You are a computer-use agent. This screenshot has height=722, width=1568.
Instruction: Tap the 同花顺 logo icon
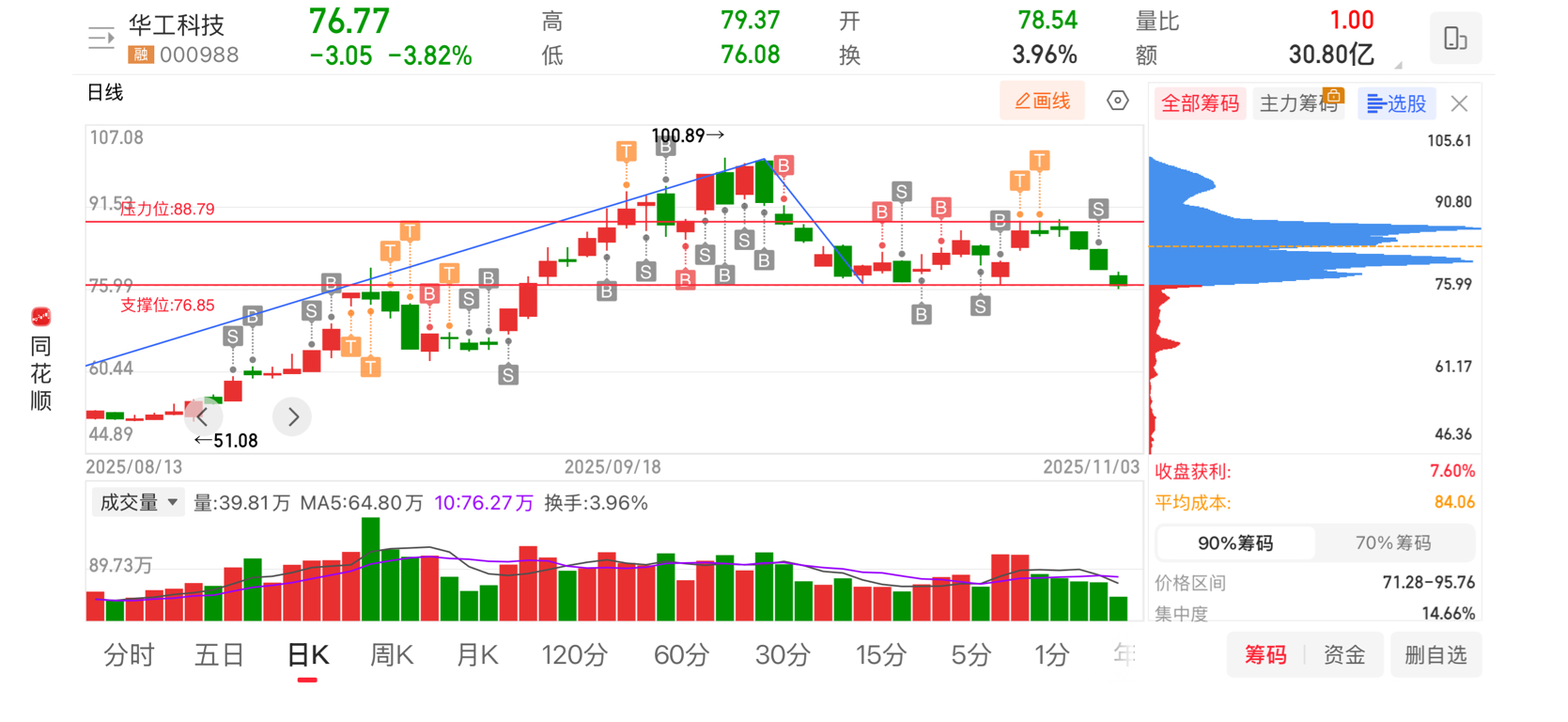tap(40, 317)
